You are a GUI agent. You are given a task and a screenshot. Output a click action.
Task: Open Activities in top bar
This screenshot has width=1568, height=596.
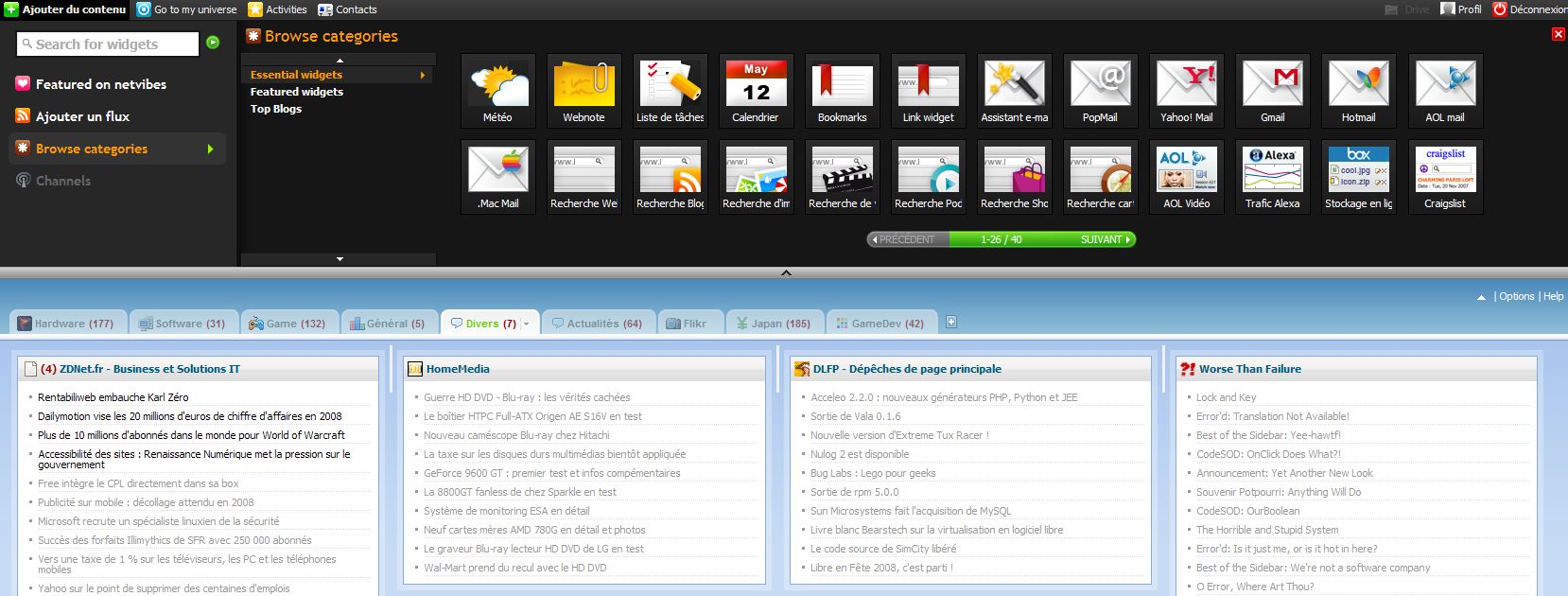(x=277, y=9)
